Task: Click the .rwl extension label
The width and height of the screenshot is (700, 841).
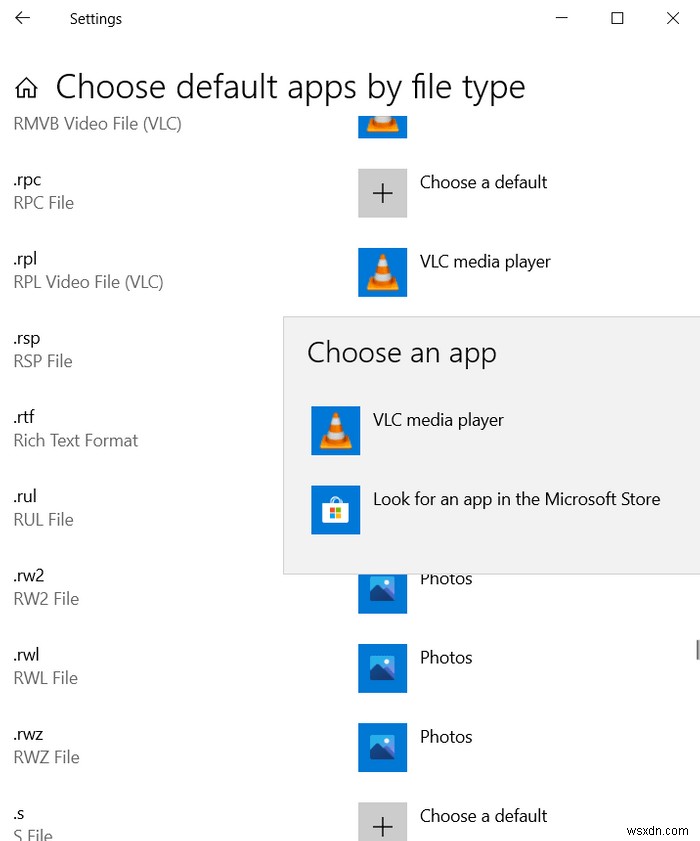Action: coord(26,654)
